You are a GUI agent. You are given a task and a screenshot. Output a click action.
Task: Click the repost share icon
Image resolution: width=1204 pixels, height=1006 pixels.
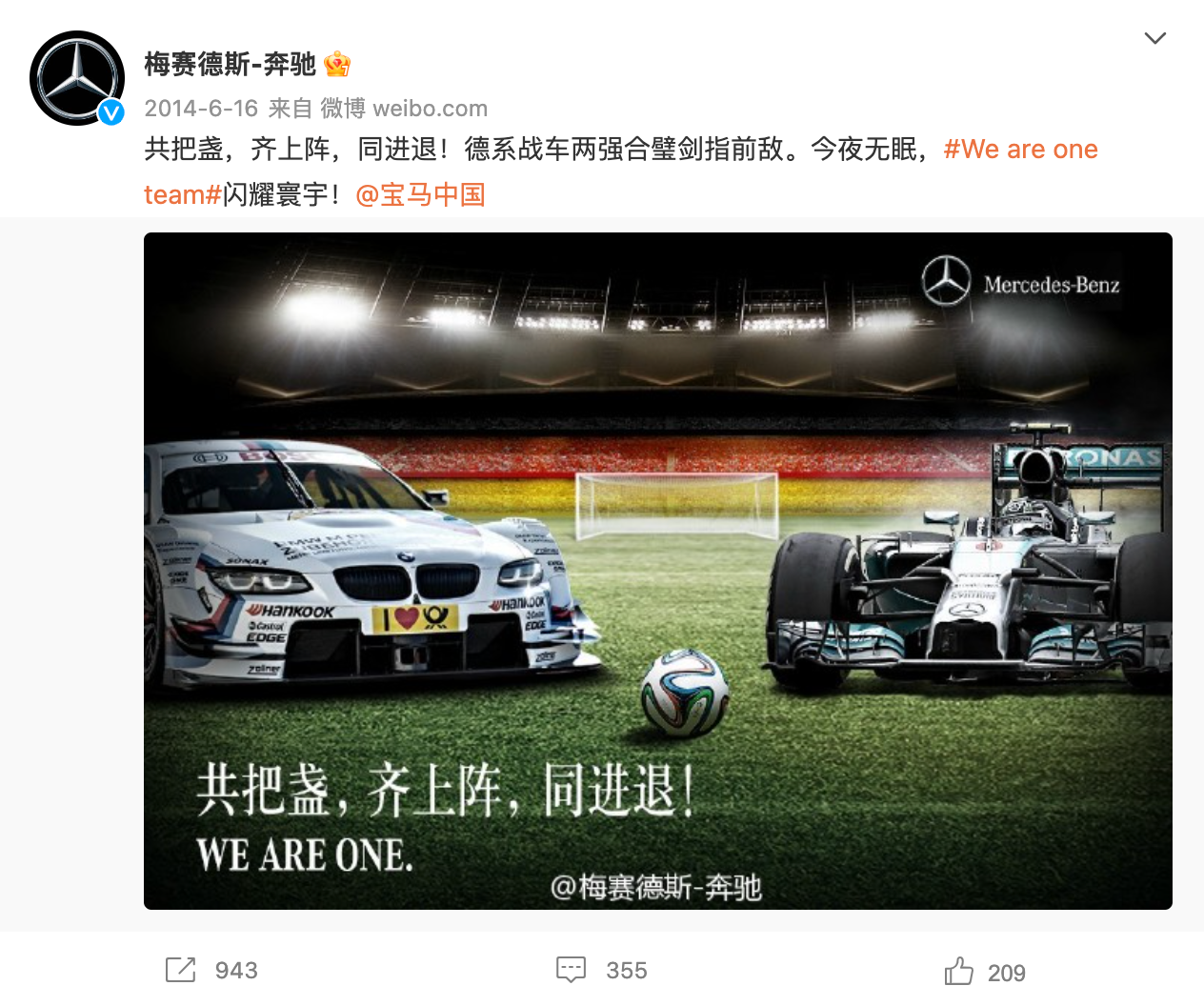pos(180,970)
